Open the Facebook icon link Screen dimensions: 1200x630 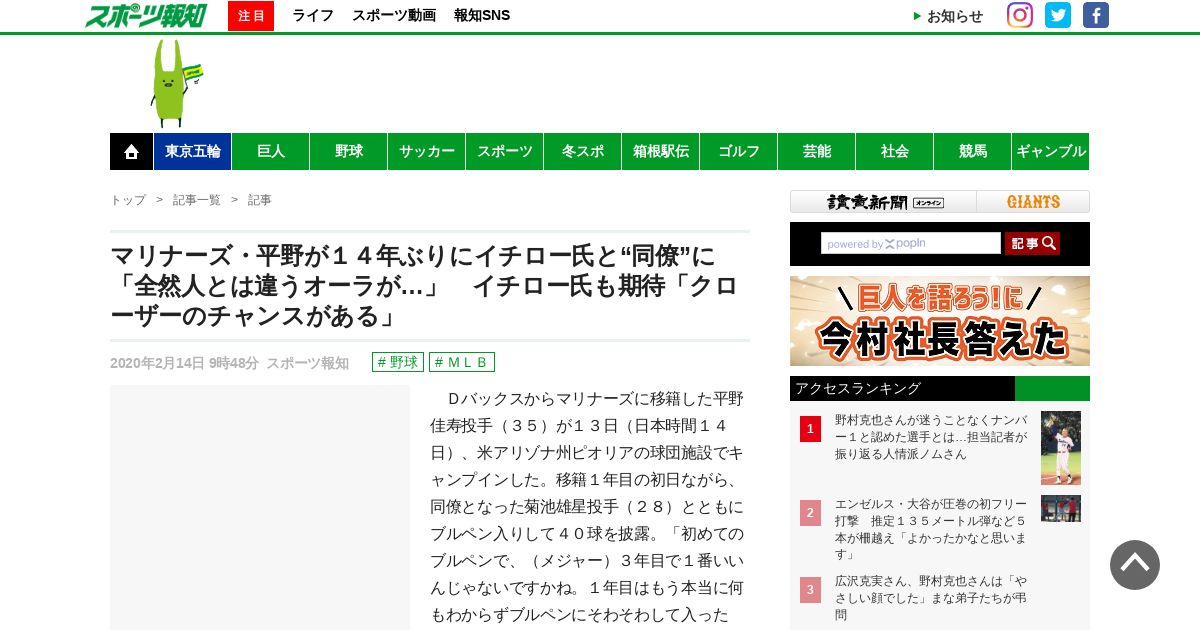(1096, 15)
